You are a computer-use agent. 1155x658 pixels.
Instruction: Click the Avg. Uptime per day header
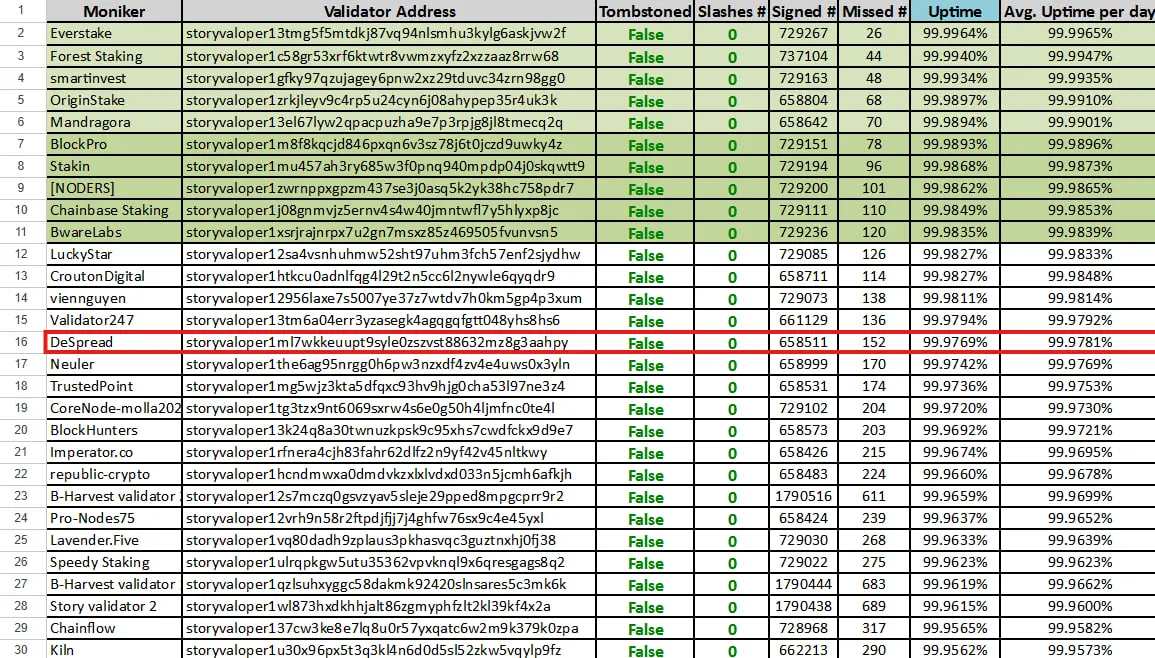1078,11
